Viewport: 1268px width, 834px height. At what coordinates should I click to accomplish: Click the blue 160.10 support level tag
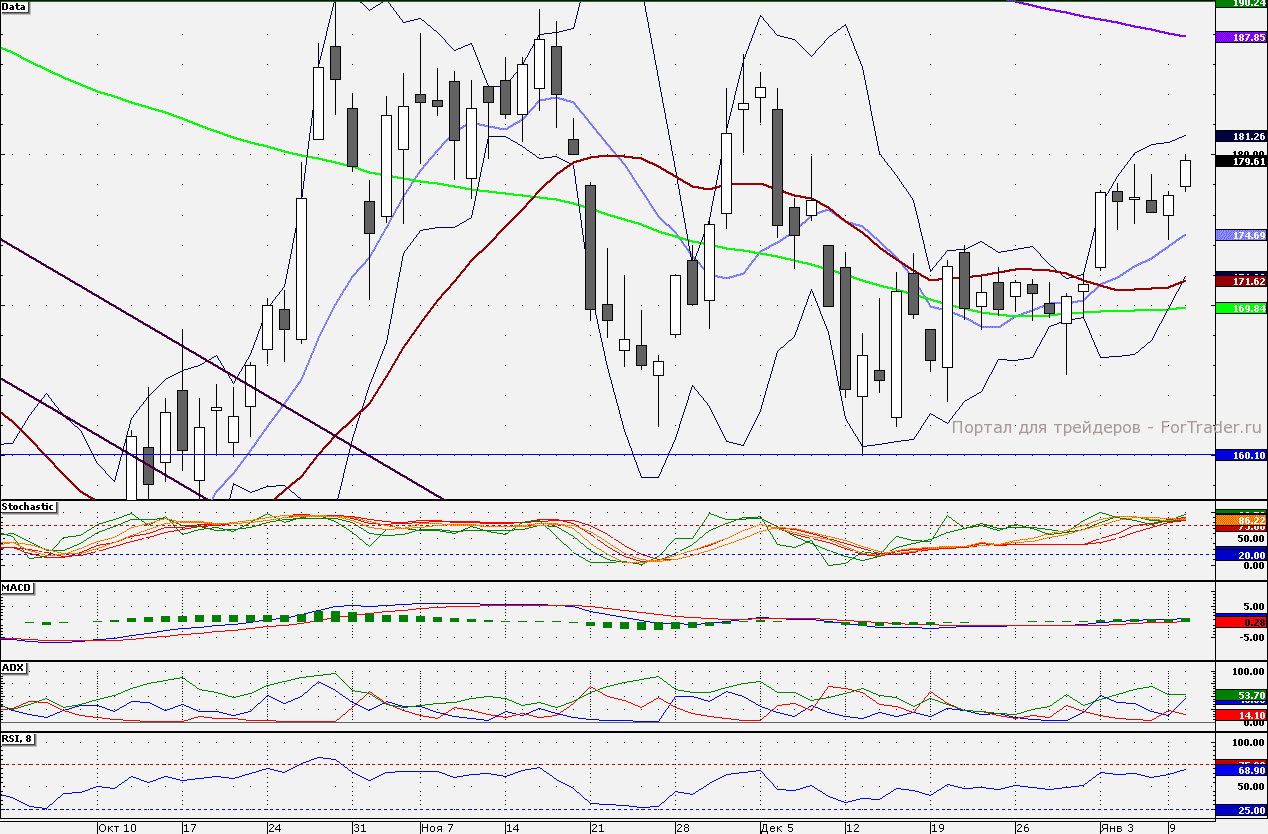click(1240, 455)
